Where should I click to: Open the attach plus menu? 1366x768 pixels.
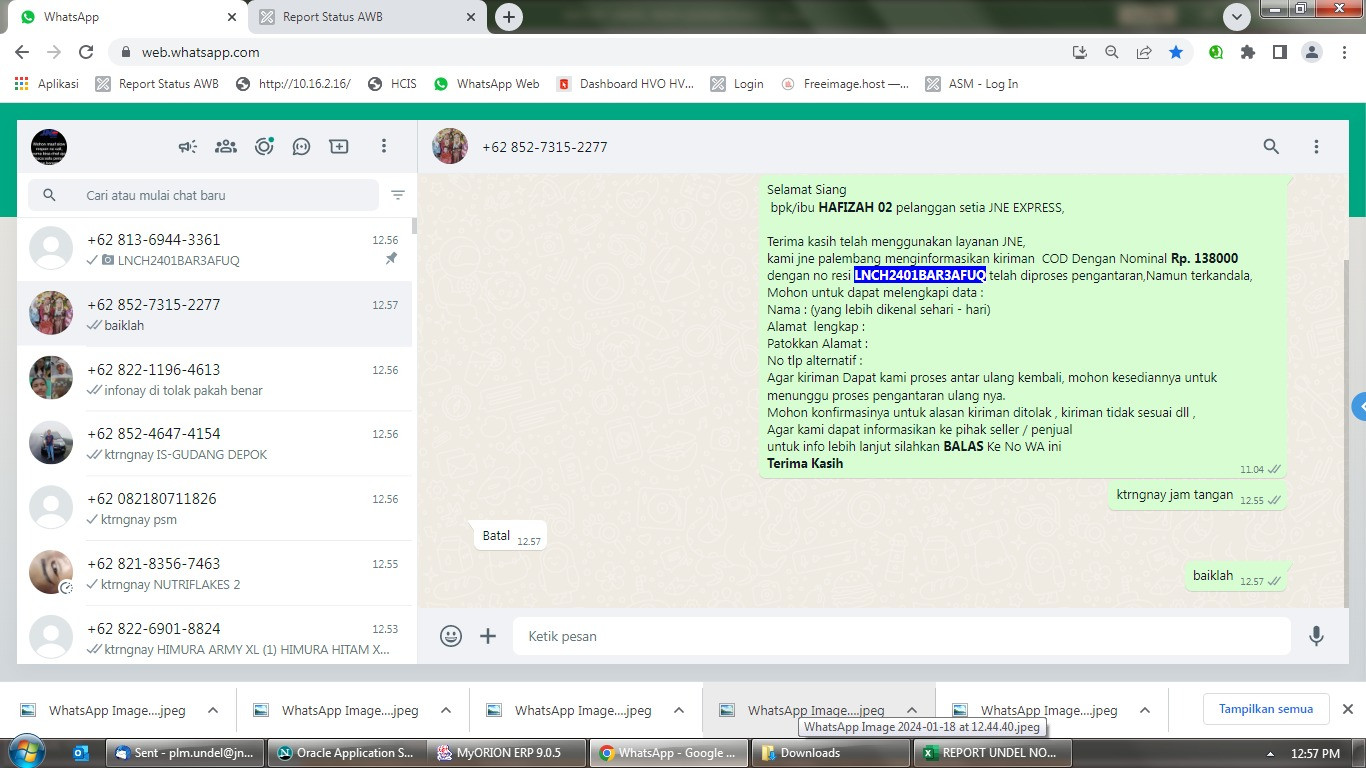[488, 636]
